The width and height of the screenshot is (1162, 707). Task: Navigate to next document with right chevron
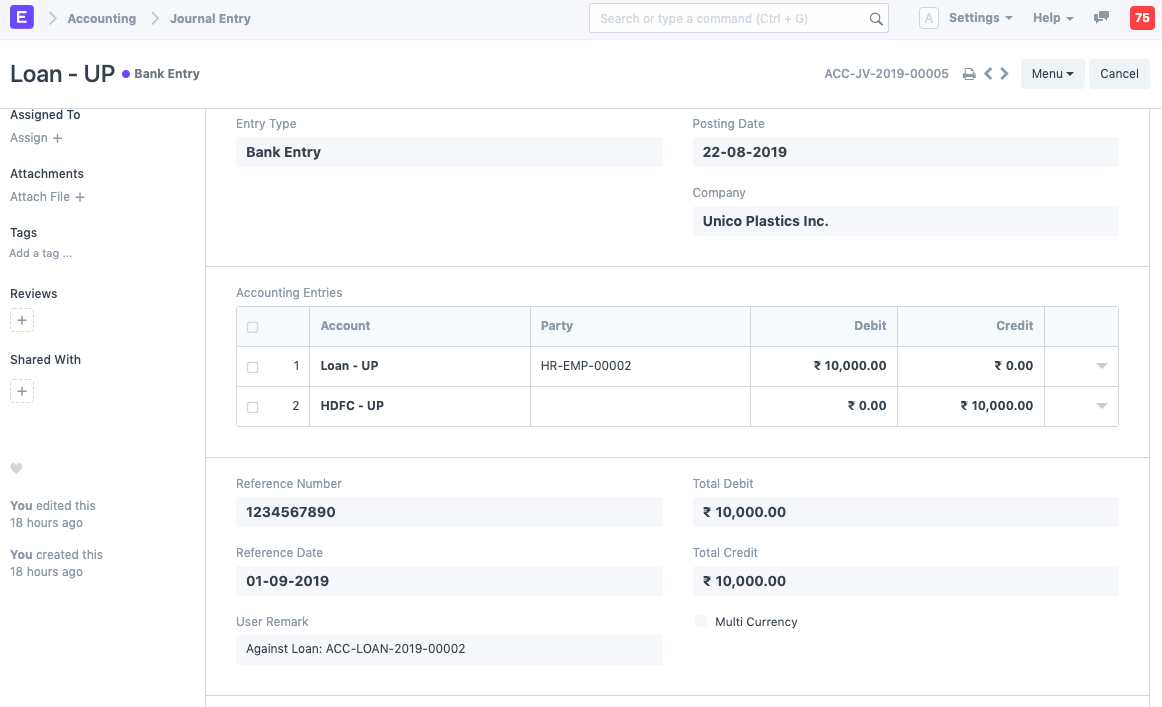pos(1005,73)
